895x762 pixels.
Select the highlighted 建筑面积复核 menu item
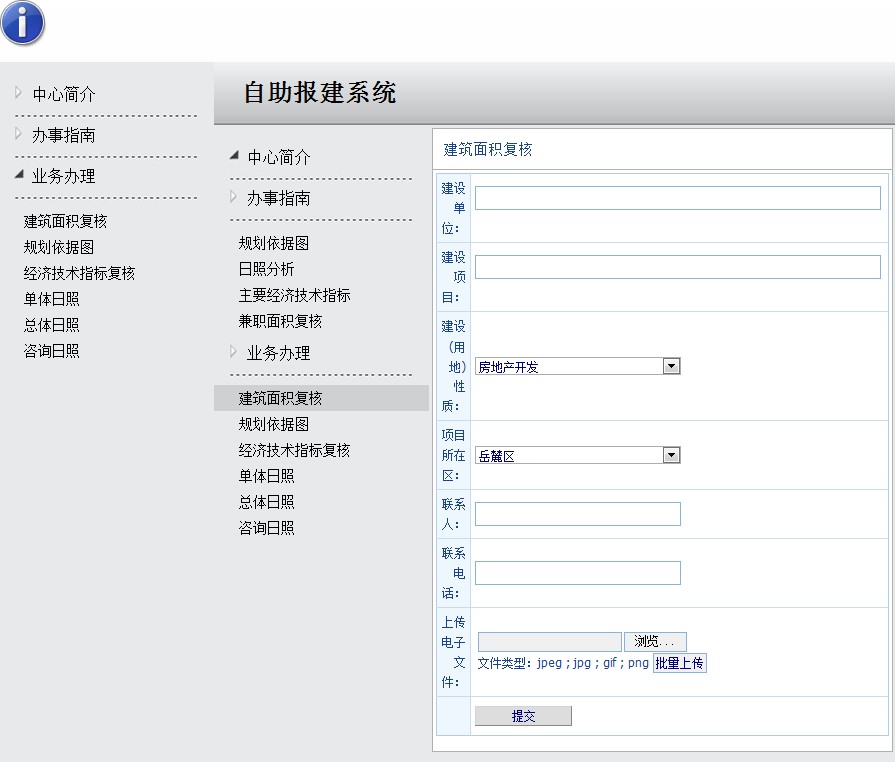280,398
